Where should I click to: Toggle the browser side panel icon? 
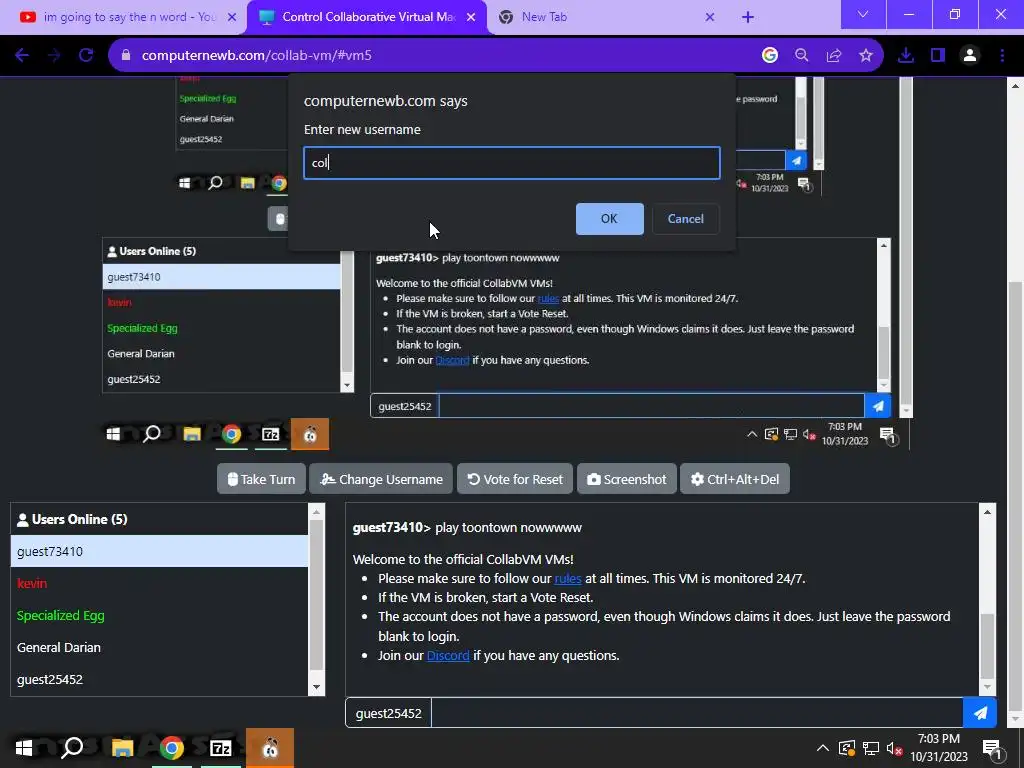pyautogui.click(x=938, y=56)
